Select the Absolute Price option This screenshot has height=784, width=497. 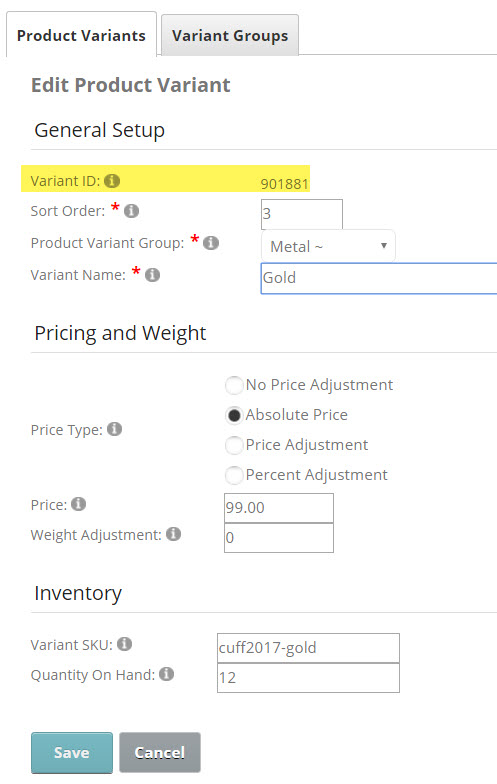tap(234, 415)
